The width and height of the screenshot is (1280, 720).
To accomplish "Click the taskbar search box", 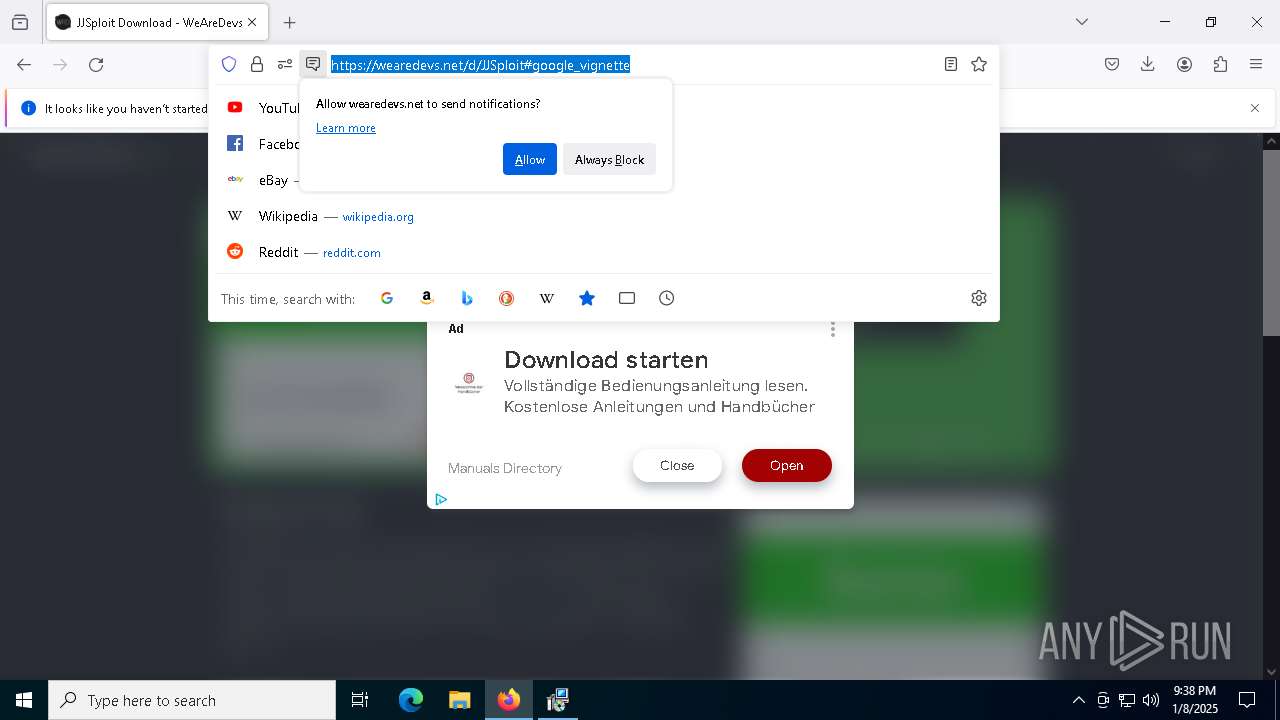I will [x=192, y=700].
